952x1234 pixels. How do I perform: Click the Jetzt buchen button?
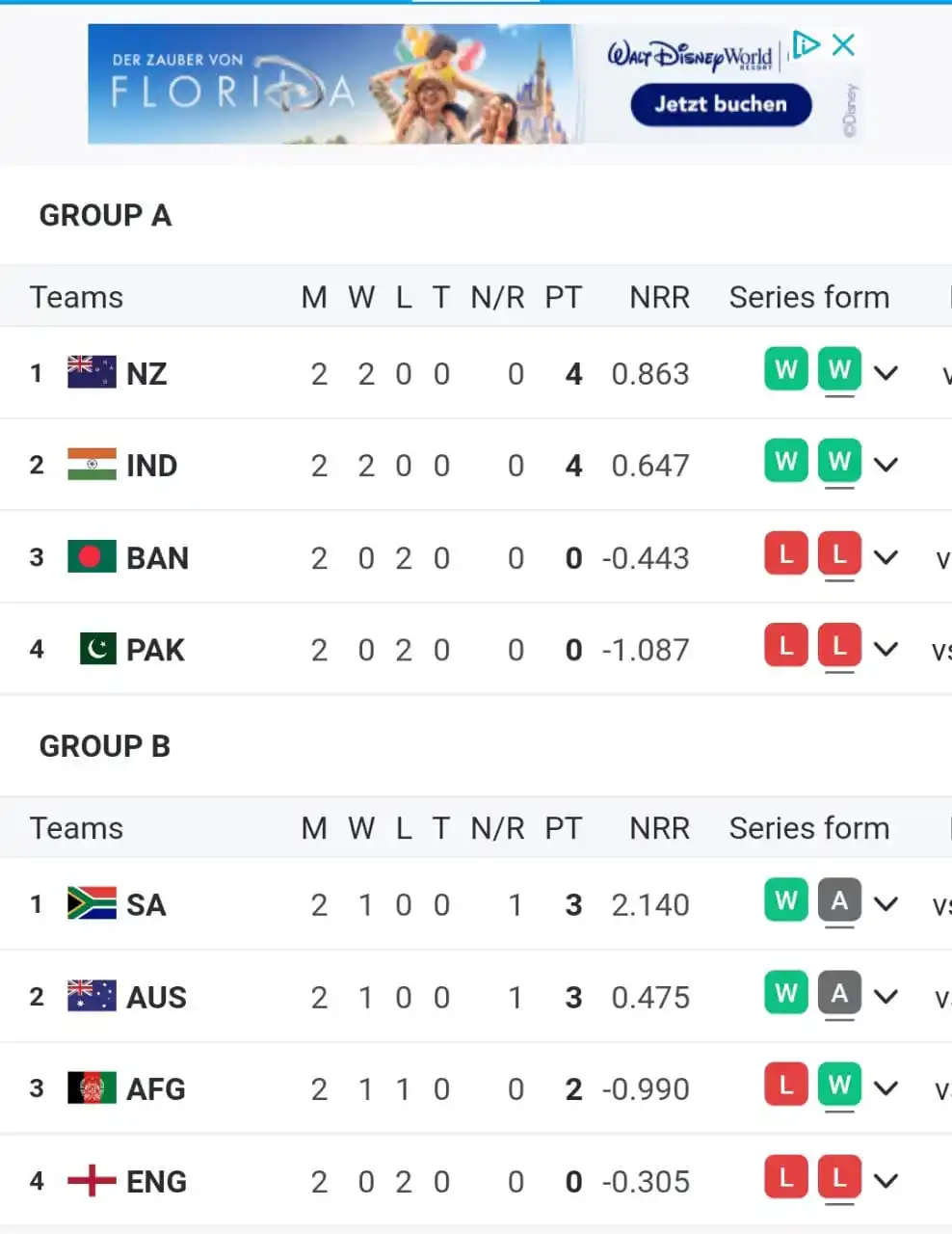click(x=721, y=104)
